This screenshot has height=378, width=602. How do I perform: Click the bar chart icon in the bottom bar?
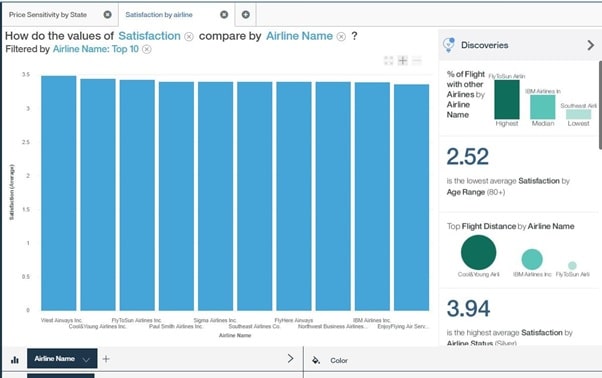tap(15, 360)
